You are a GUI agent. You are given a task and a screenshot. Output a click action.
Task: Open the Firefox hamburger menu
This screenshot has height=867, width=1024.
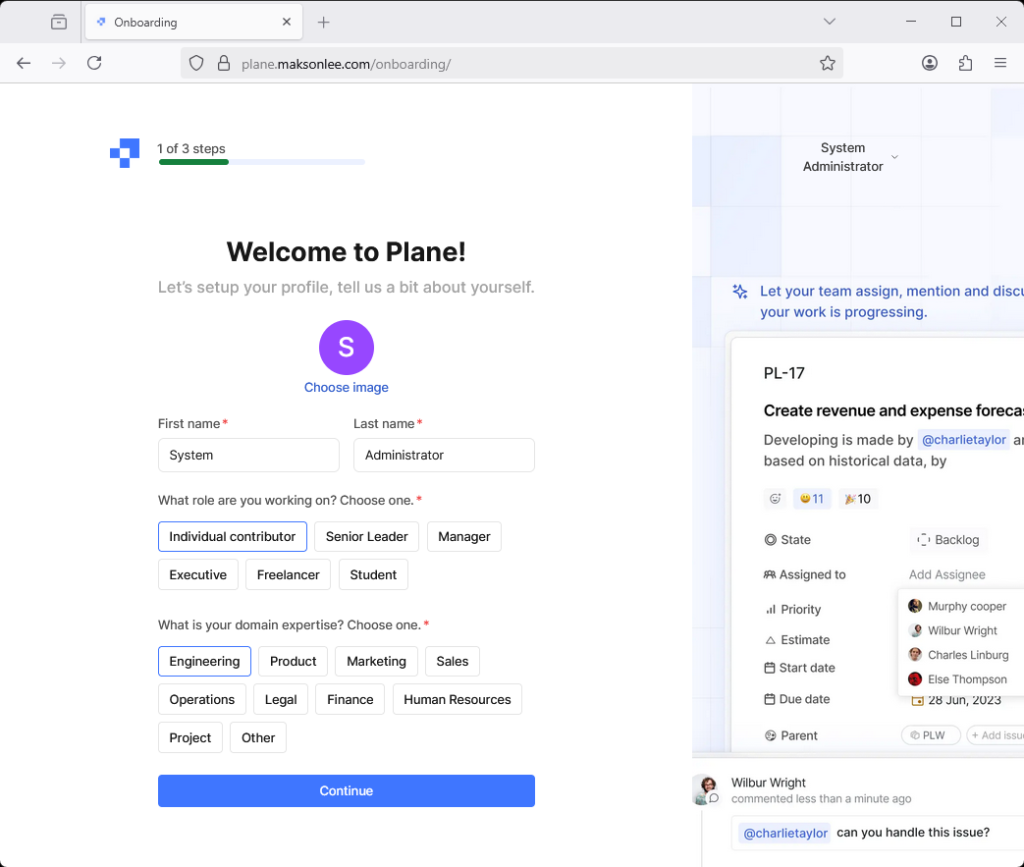1000,63
